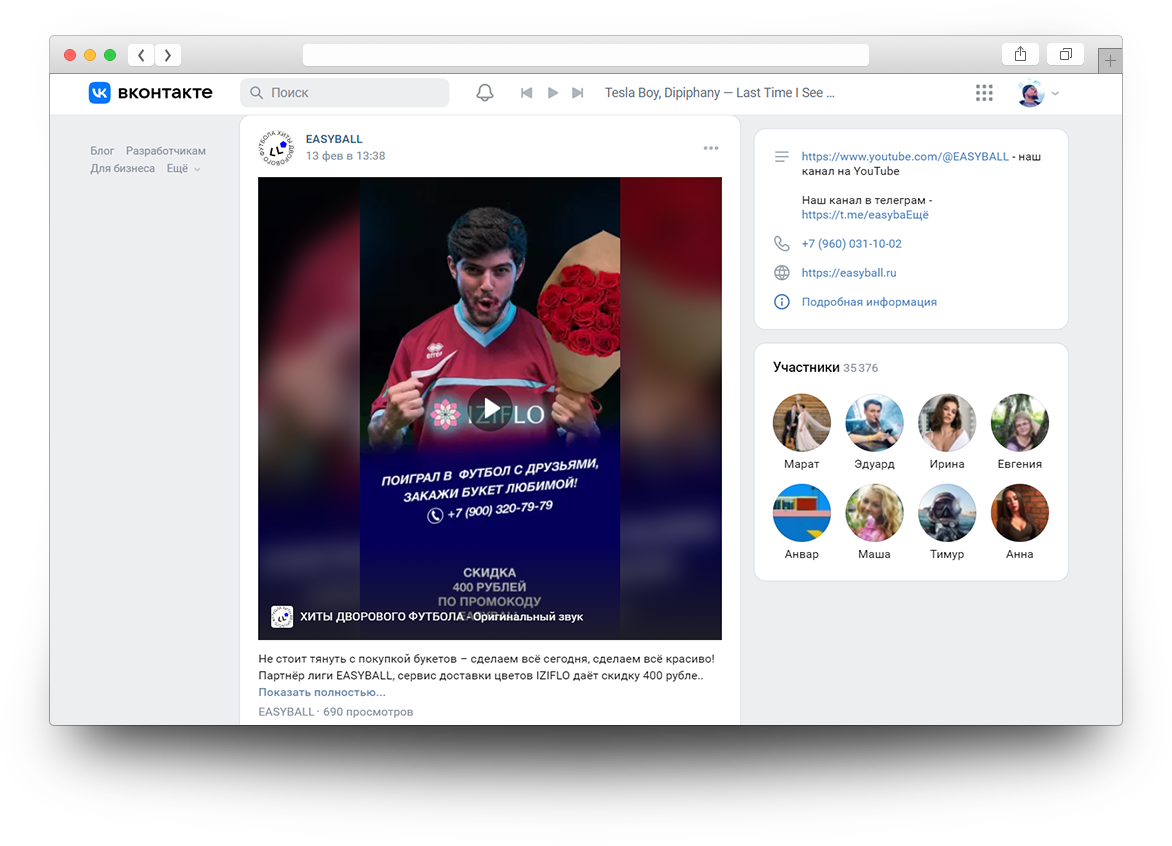The image size is (1172, 846).
Task: Open a new browser tab
Action: 1110,61
